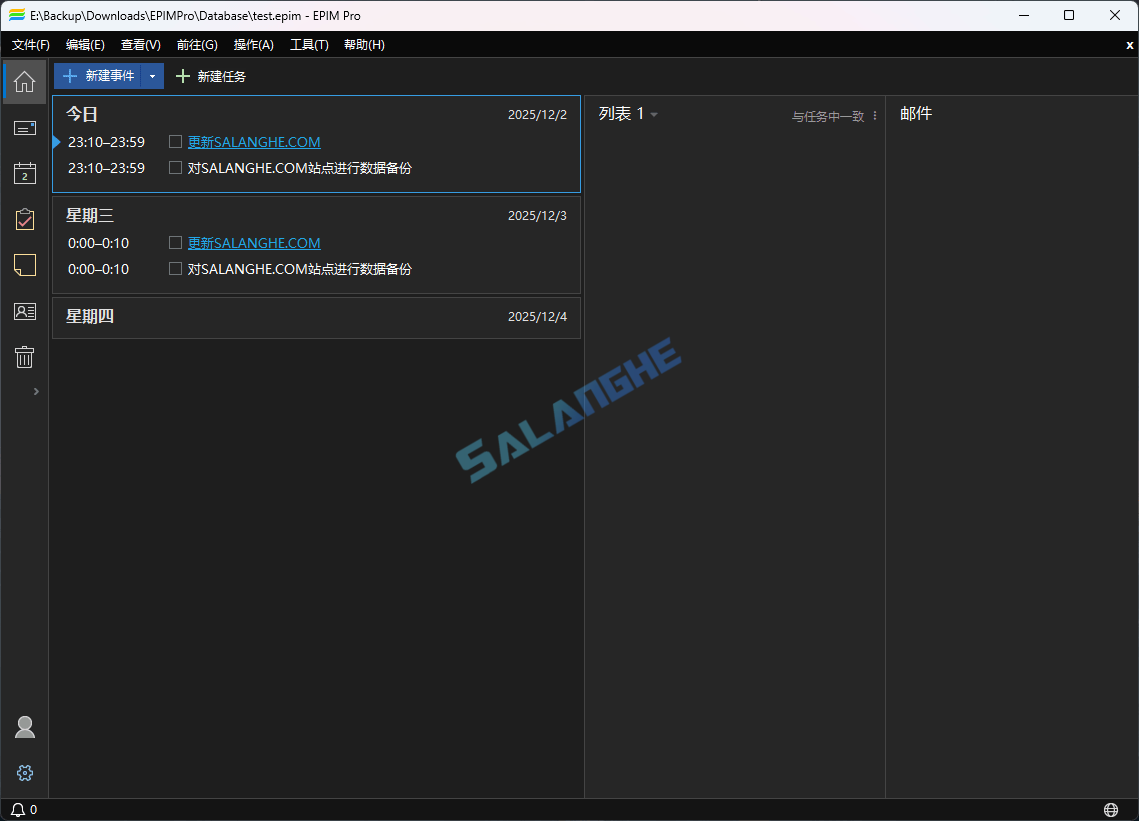Viewport: 1139px width, 821px height.
Task: Open the user account profile icon
Action: pos(25,727)
